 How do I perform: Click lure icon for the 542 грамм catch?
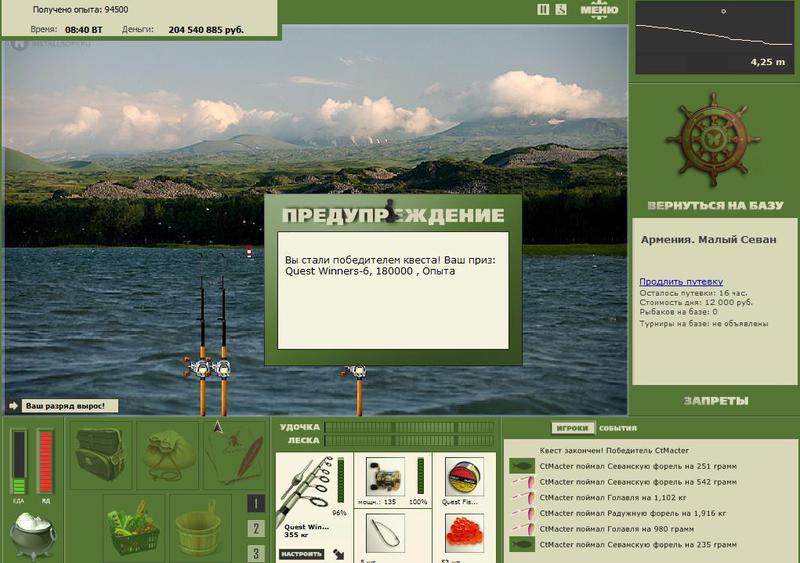coord(521,482)
